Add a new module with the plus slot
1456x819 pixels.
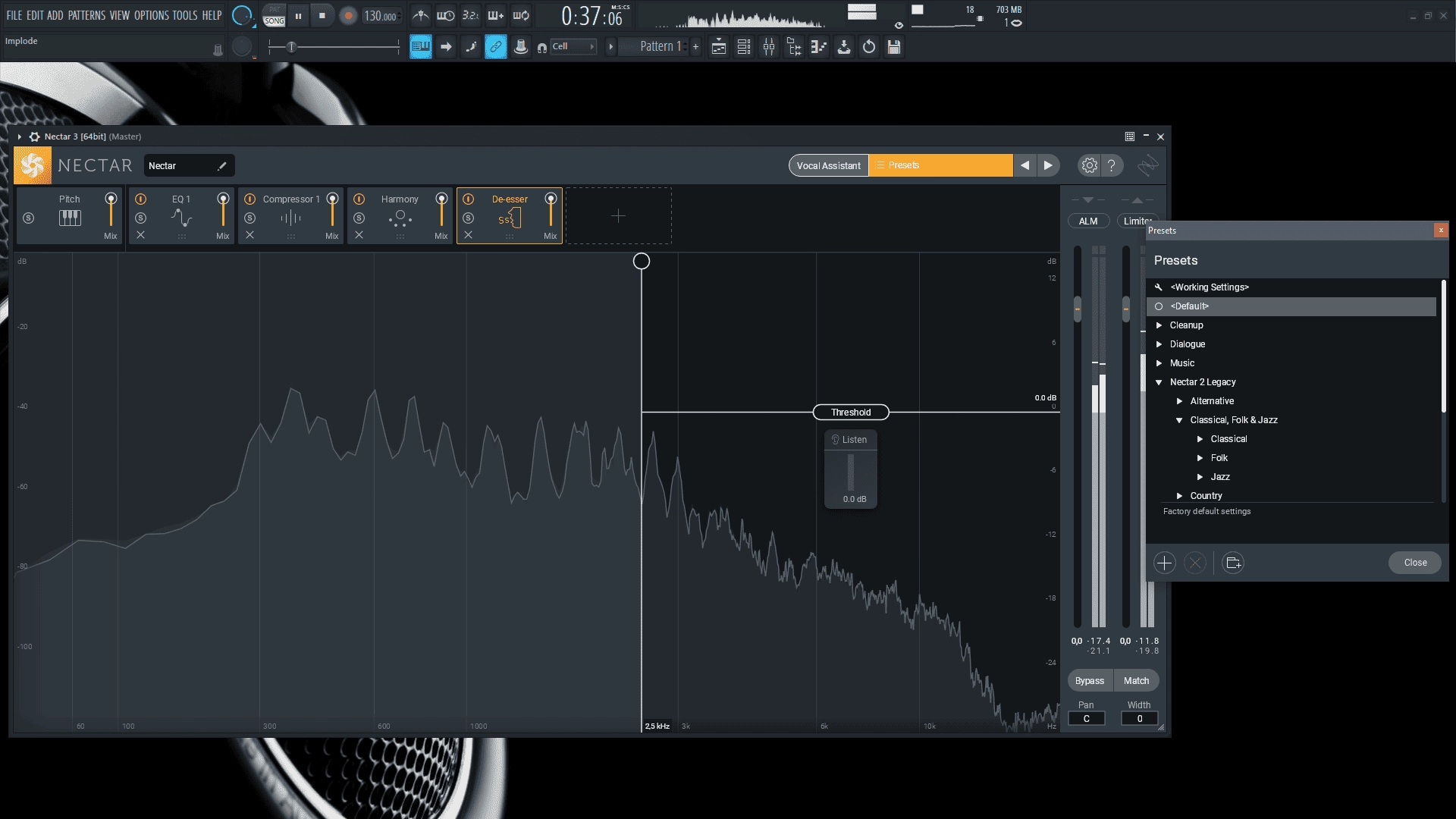(x=618, y=216)
